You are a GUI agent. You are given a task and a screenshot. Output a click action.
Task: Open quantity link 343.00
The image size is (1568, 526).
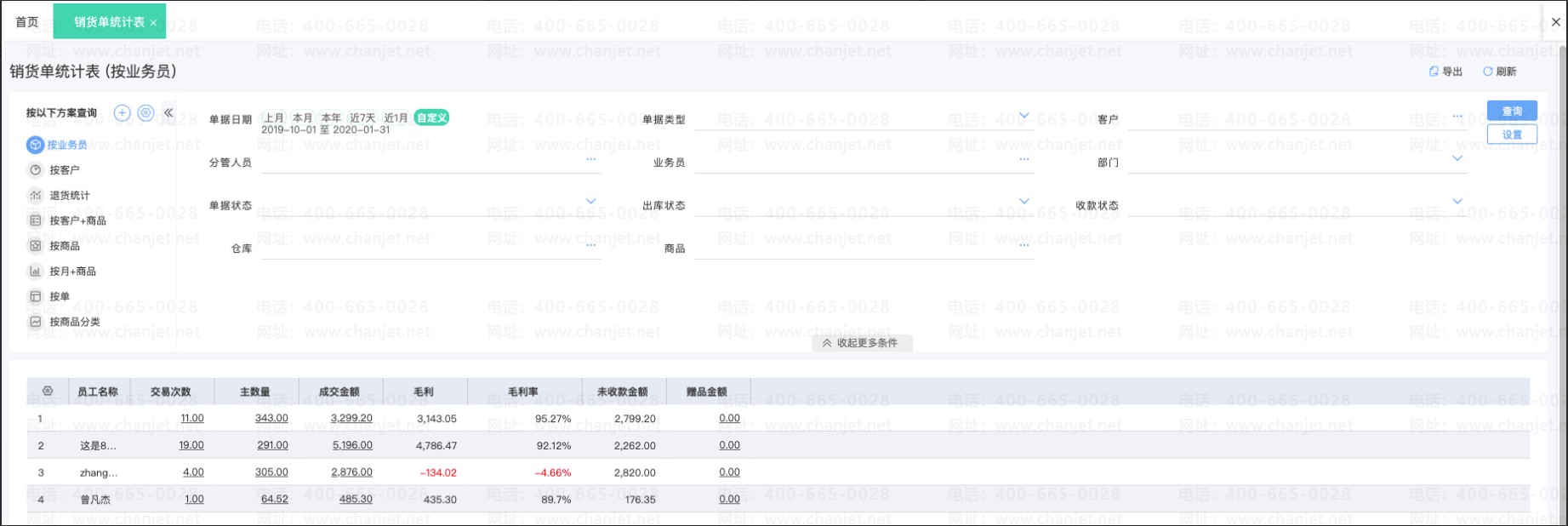point(271,419)
